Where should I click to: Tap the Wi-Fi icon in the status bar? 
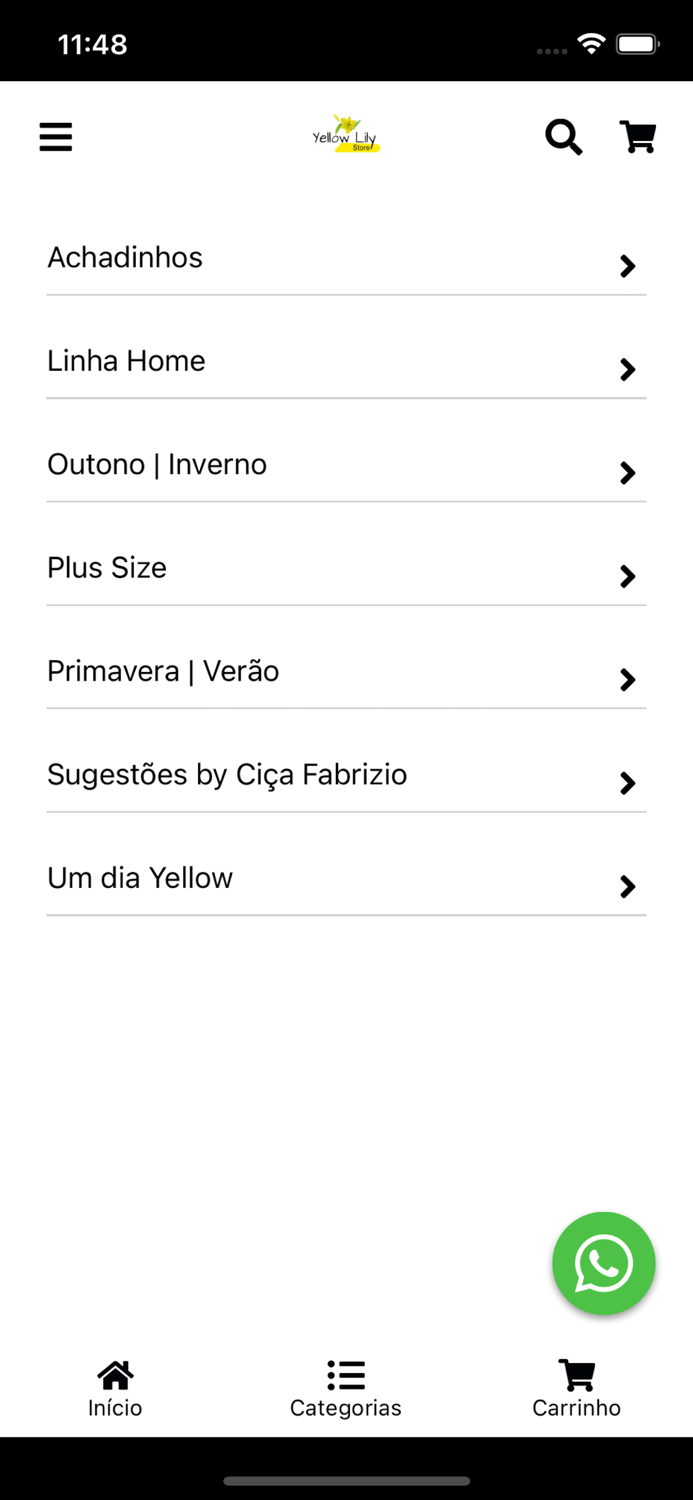[x=589, y=43]
